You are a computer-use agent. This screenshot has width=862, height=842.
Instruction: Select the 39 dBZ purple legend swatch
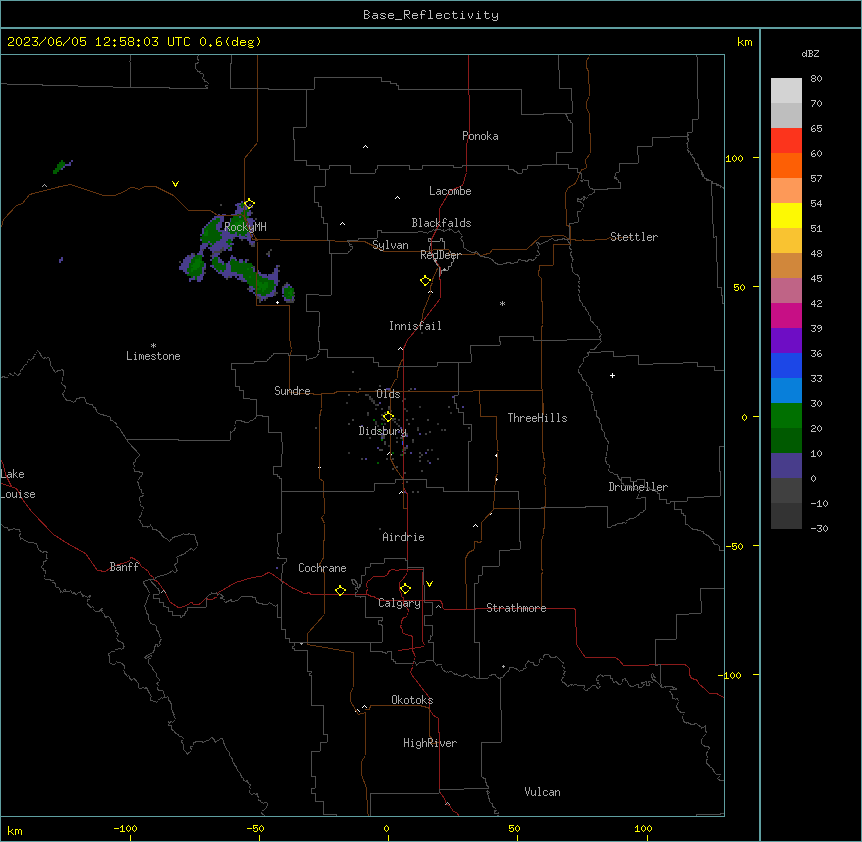[786, 340]
